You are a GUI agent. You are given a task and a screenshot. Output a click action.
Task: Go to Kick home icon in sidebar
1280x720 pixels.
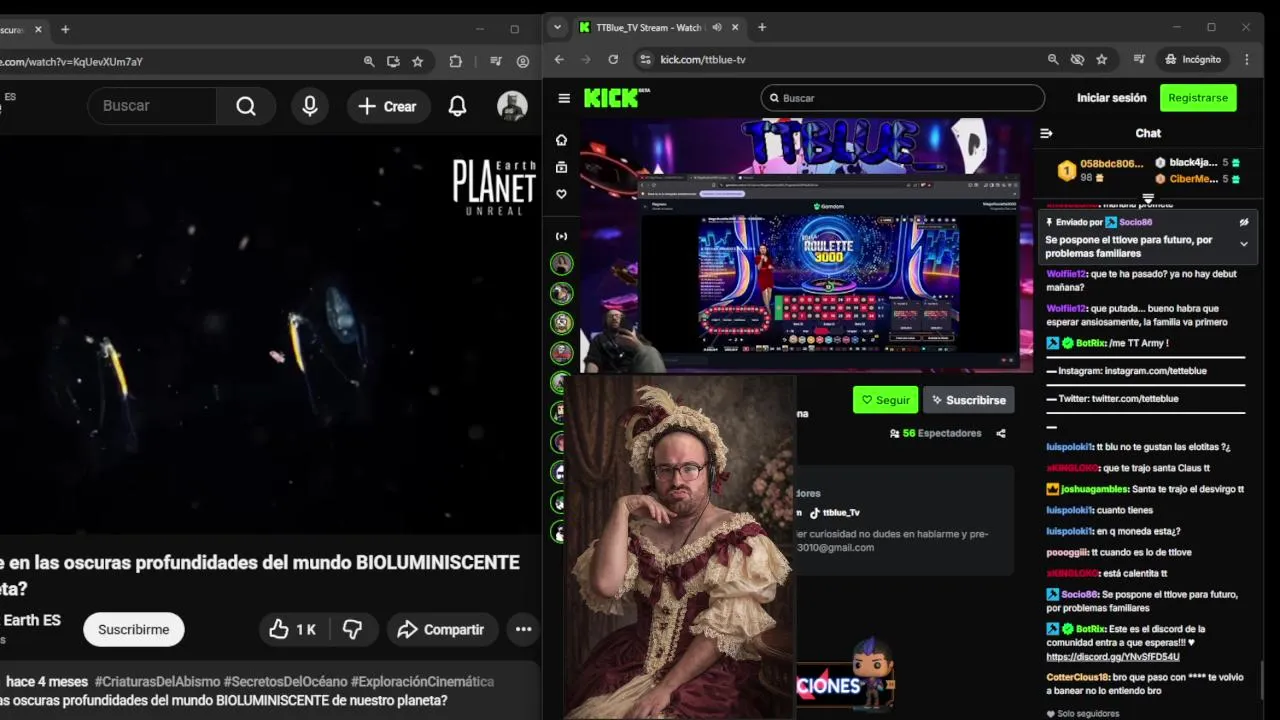tap(562, 140)
